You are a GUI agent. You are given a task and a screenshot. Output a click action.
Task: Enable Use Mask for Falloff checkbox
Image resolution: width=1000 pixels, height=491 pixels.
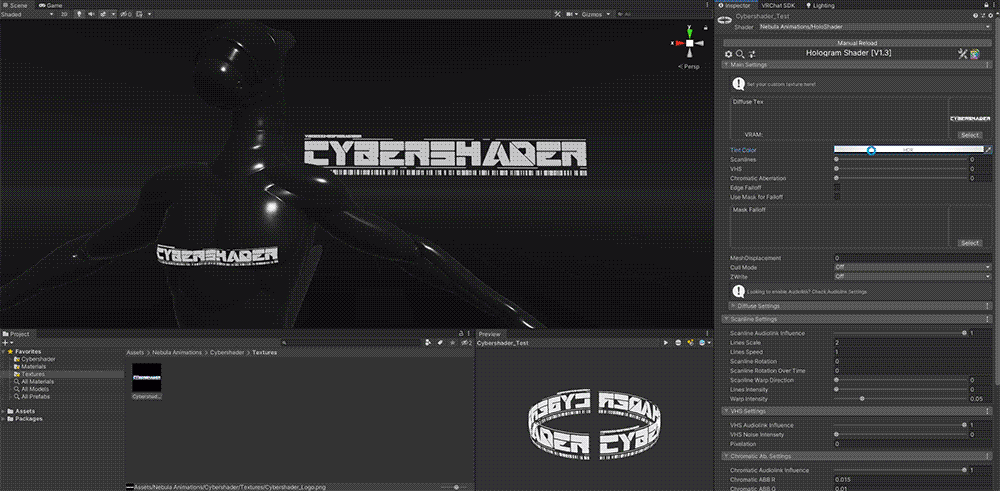[837, 197]
